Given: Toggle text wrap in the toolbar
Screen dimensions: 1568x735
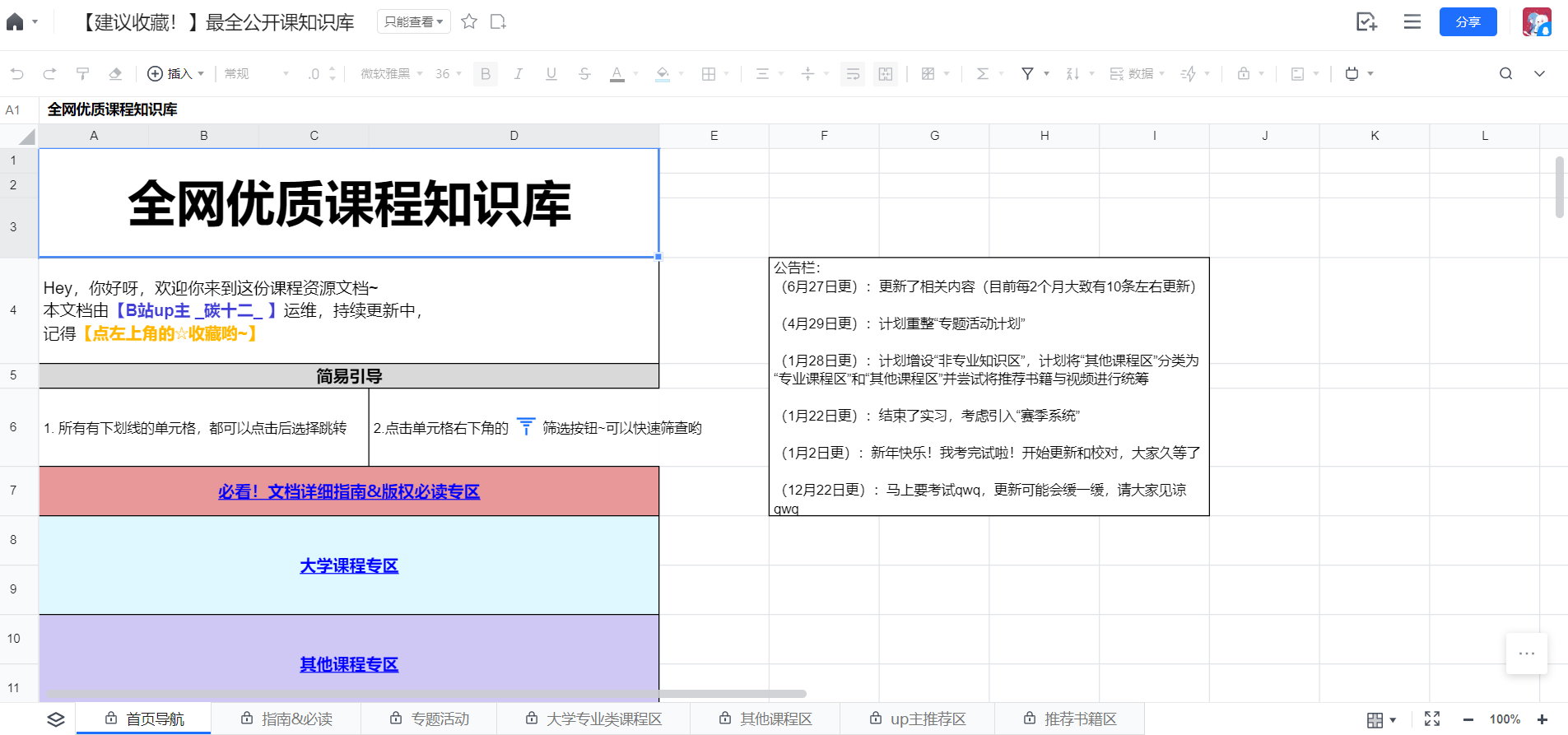Looking at the screenshot, I should [853, 74].
